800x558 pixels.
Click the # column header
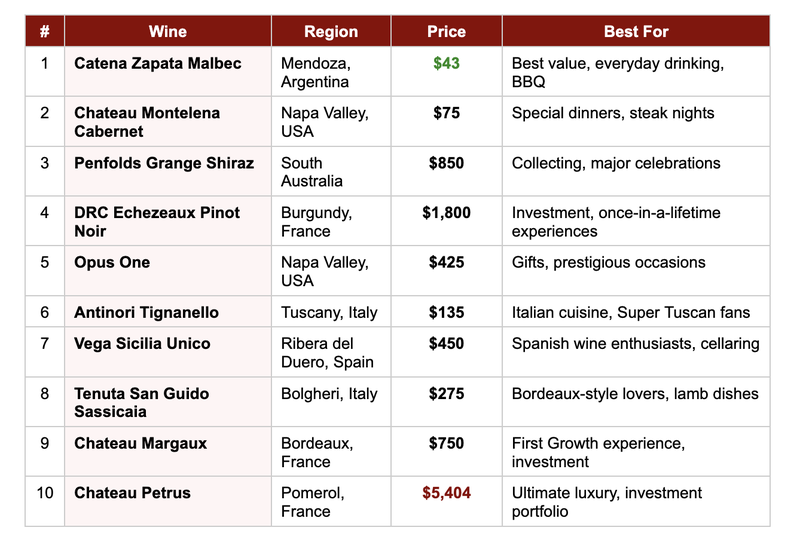45,31
